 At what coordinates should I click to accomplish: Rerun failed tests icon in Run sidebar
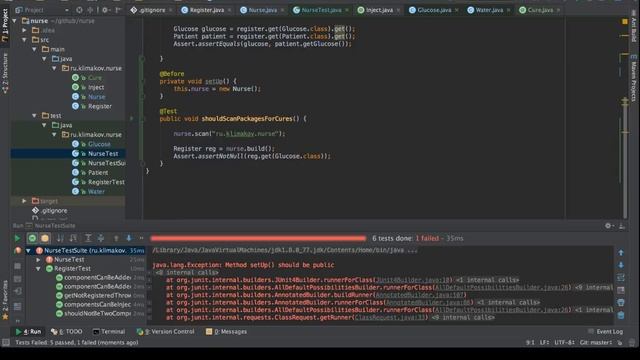tap(17, 251)
